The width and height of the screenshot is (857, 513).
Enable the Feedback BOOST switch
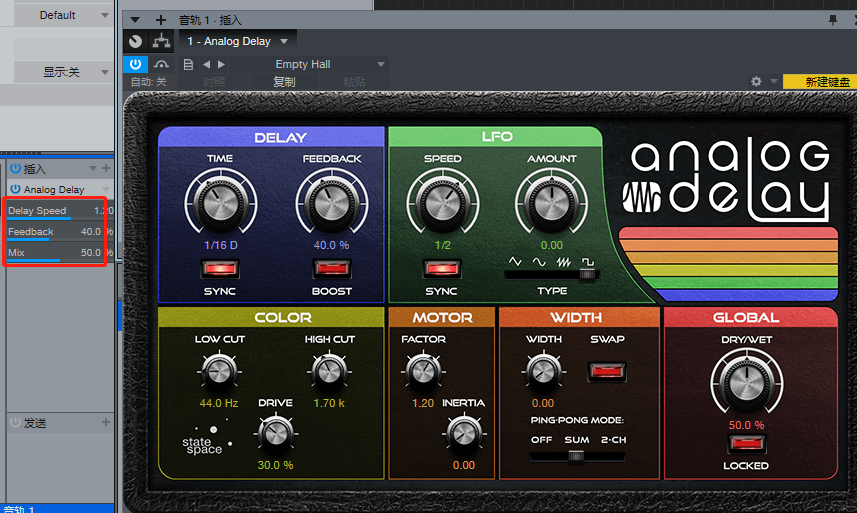click(331, 268)
